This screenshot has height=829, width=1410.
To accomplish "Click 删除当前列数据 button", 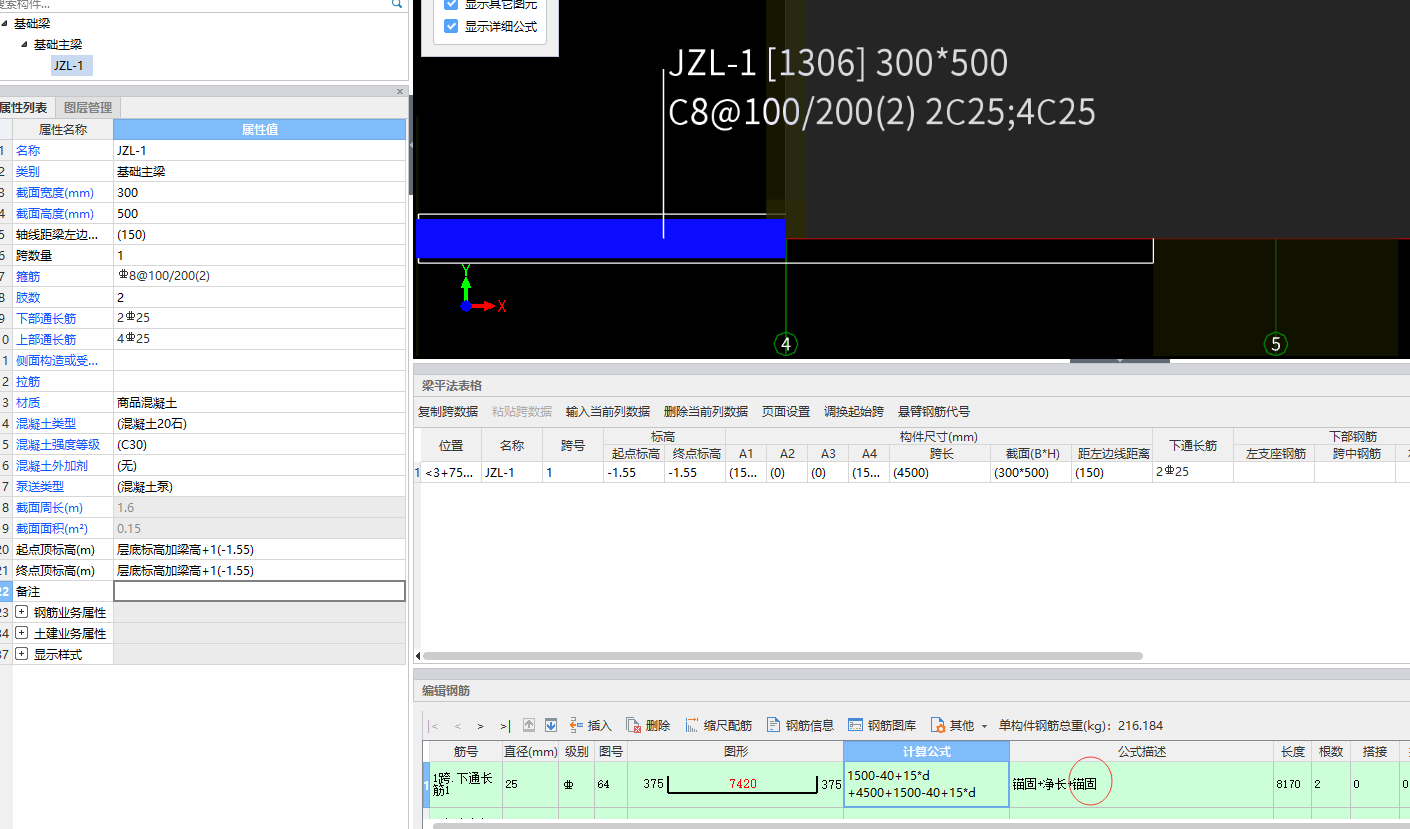I will click(706, 412).
